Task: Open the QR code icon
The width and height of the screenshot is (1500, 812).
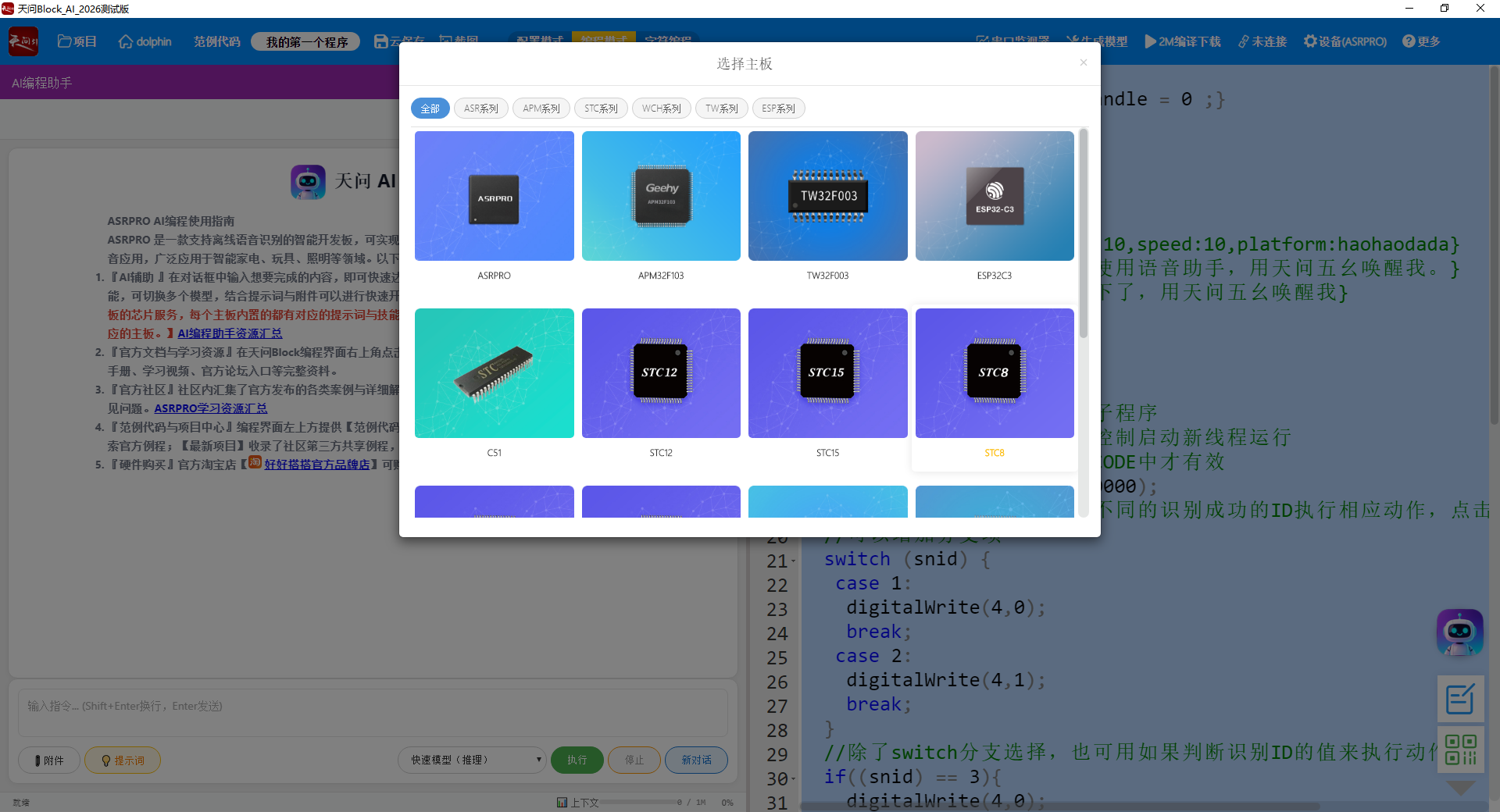Action: [1460, 750]
